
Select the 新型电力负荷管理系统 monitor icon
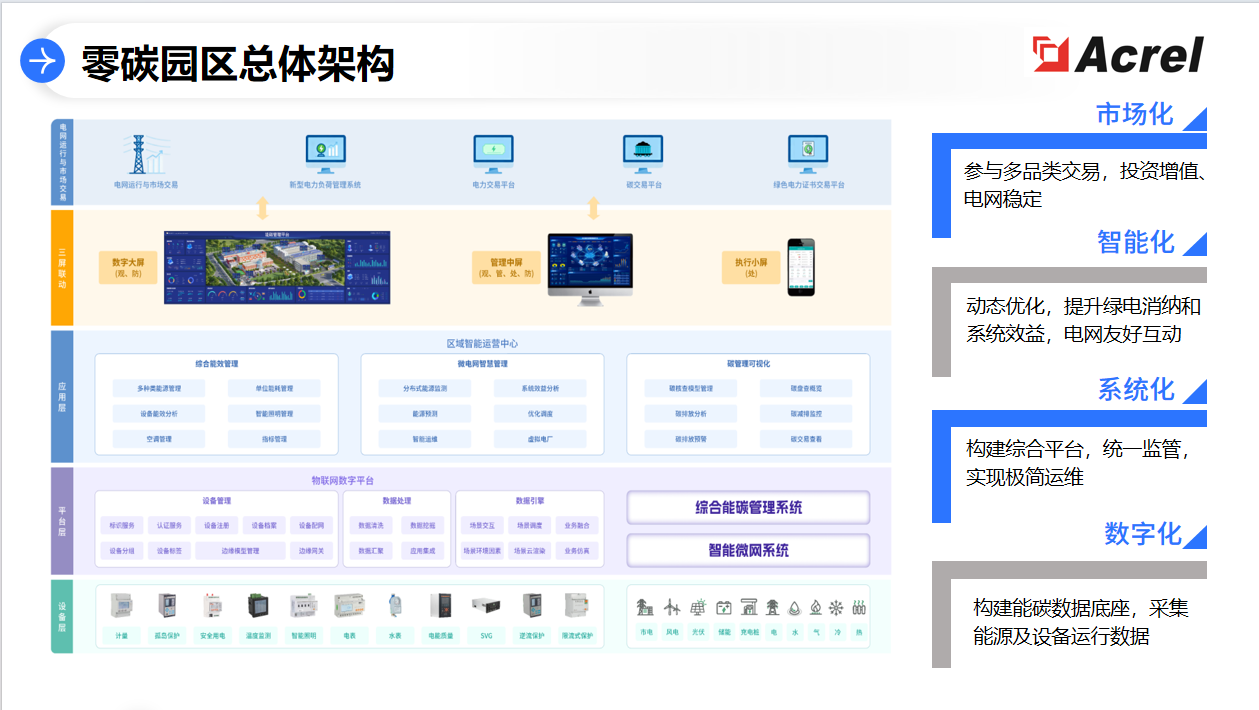[x=325, y=154]
